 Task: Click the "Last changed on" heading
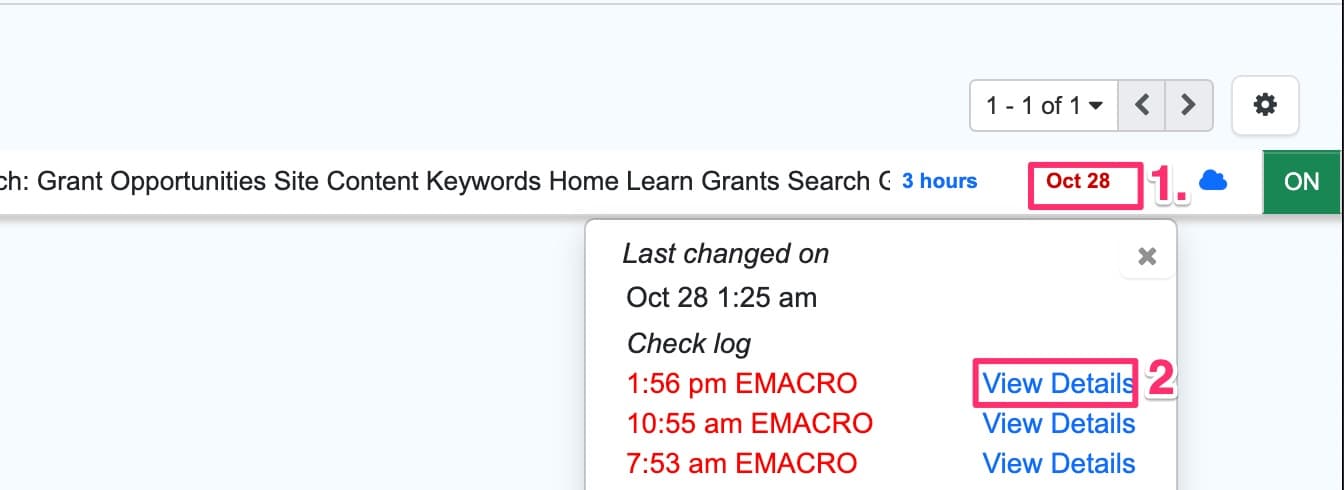(x=725, y=254)
